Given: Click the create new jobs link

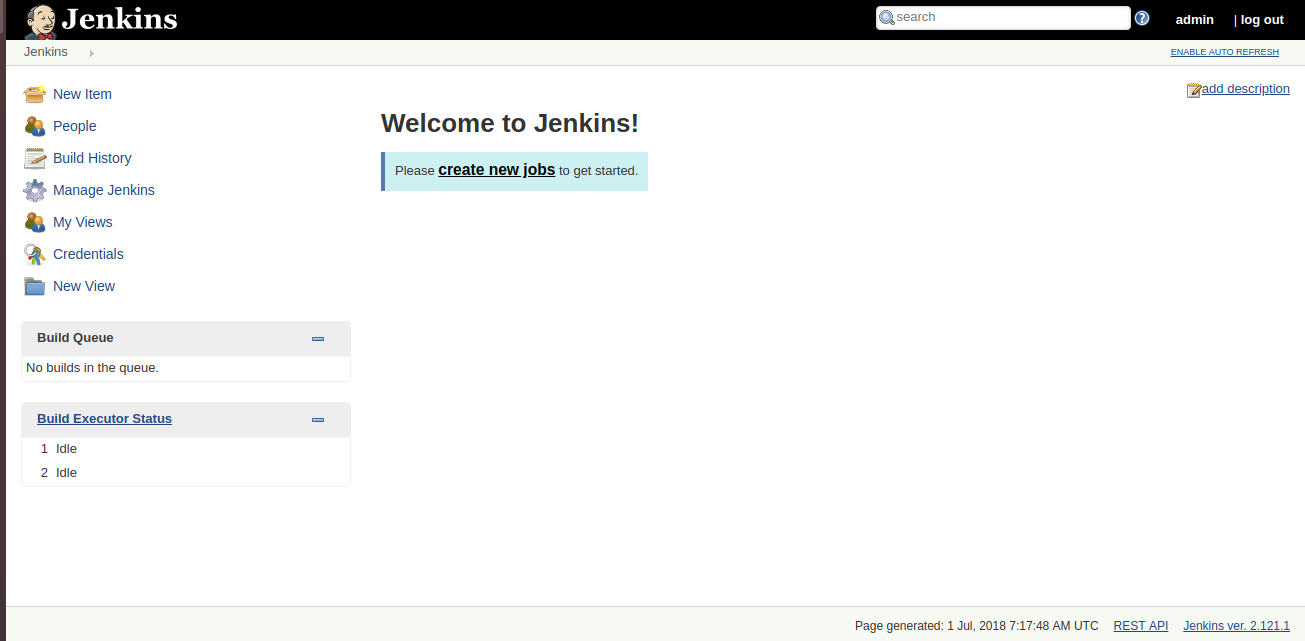Looking at the screenshot, I should pyautogui.click(x=496, y=170).
